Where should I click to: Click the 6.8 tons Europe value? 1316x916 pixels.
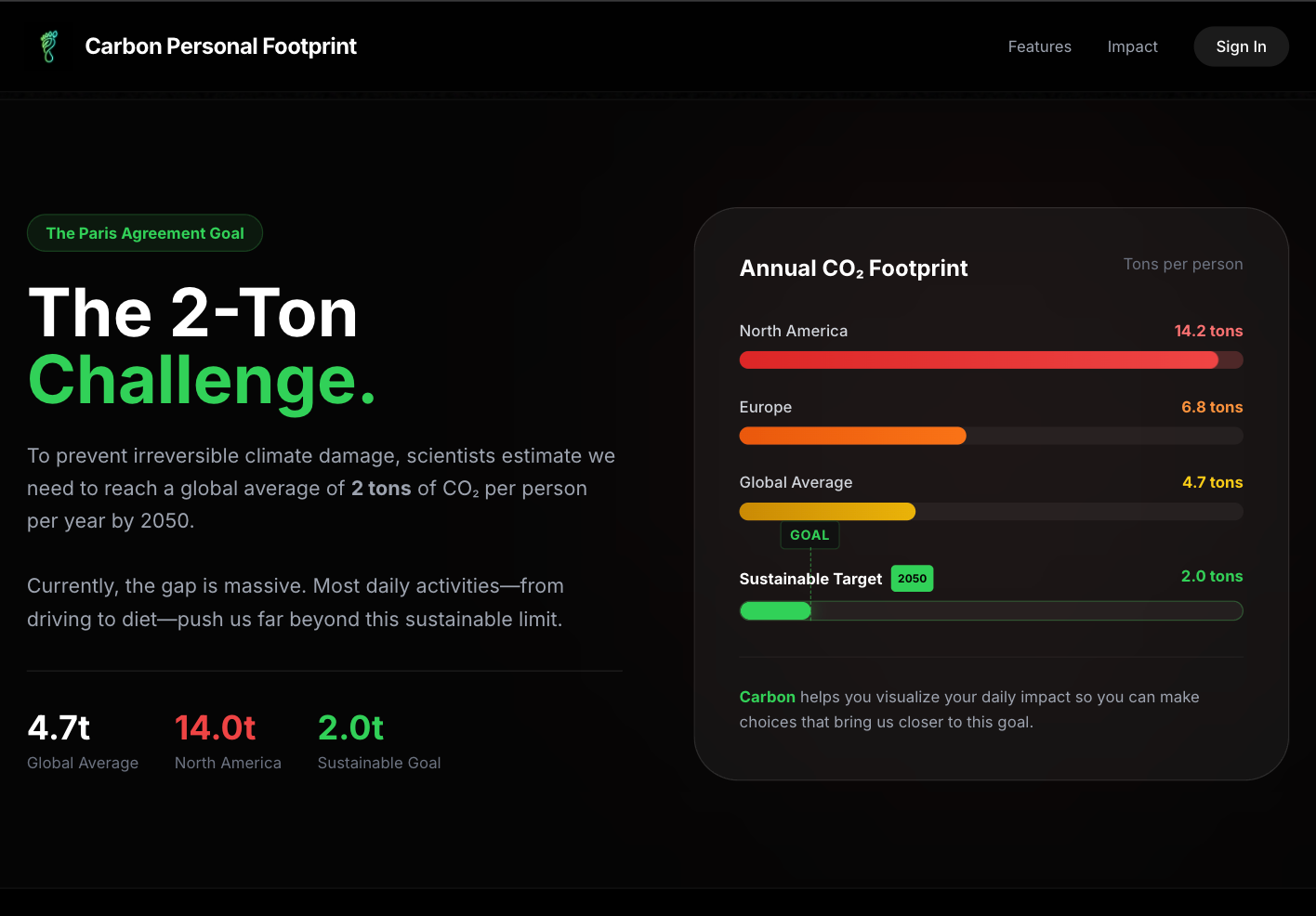click(x=1212, y=407)
